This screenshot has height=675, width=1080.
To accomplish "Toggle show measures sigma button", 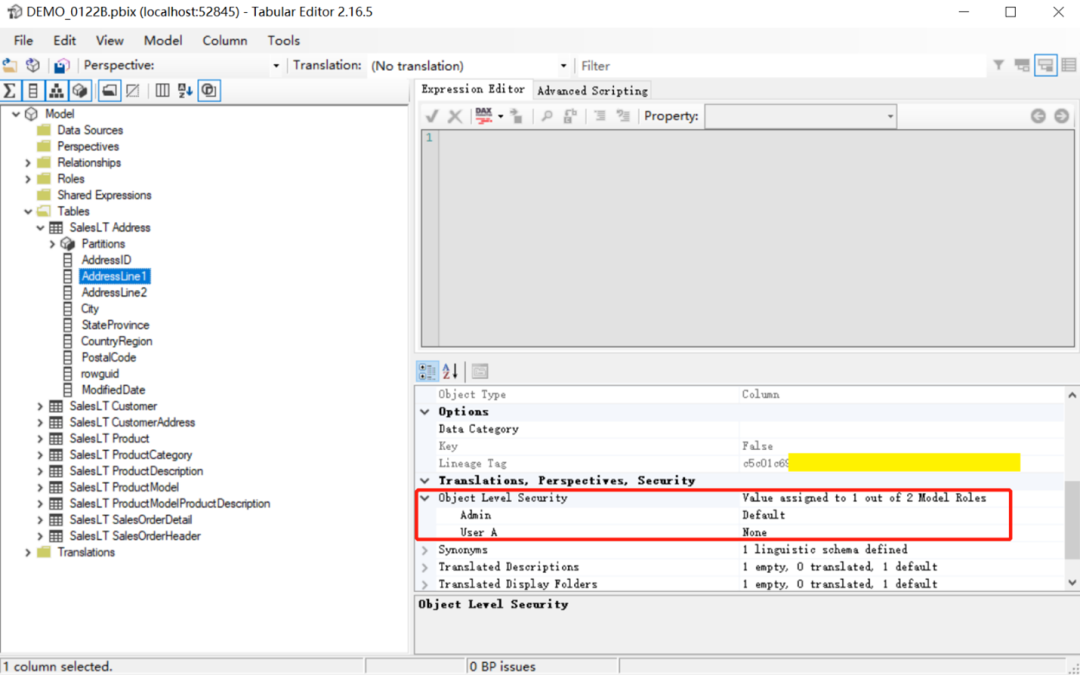I will point(10,90).
